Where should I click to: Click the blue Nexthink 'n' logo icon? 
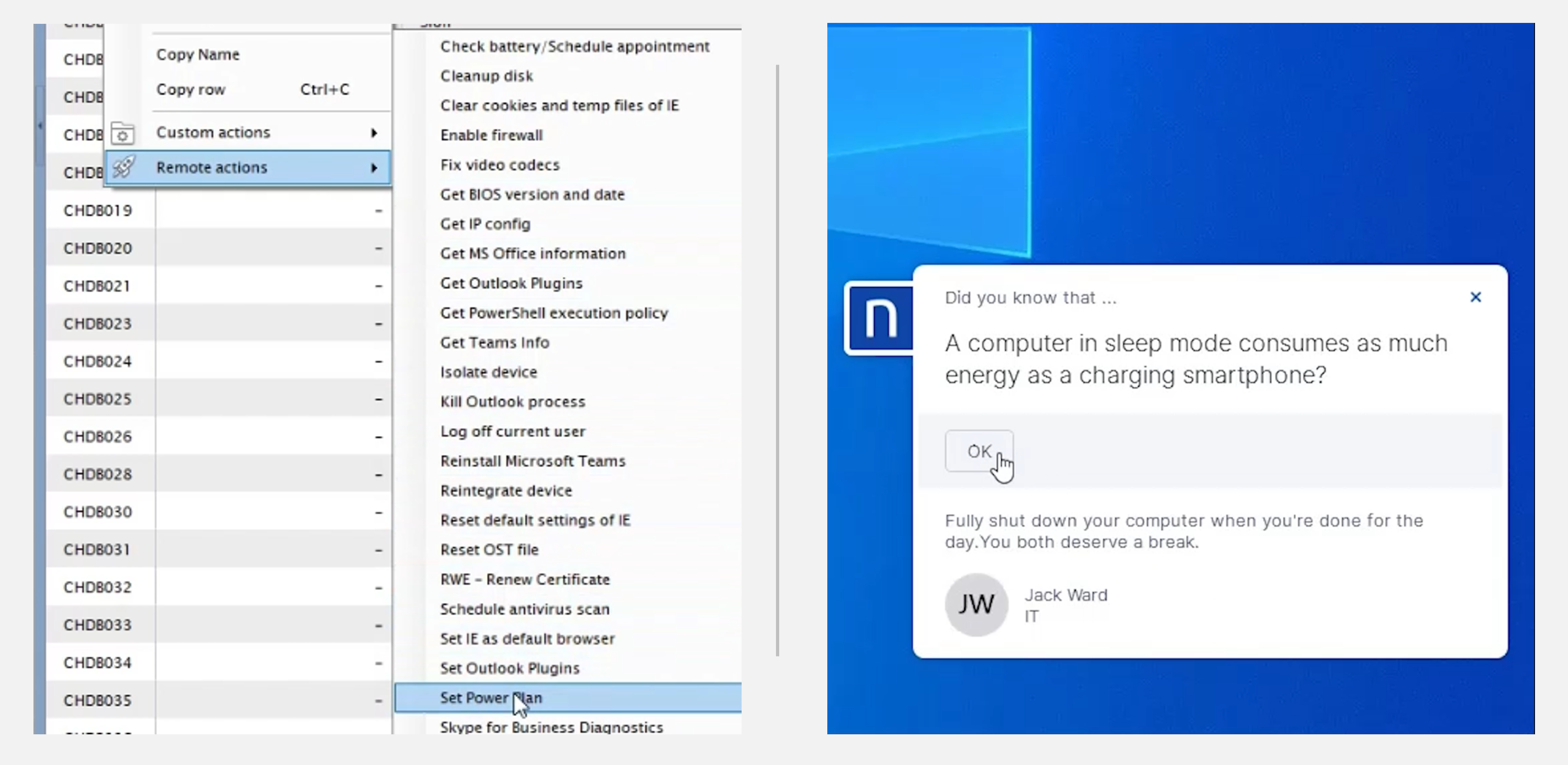[880, 318]
